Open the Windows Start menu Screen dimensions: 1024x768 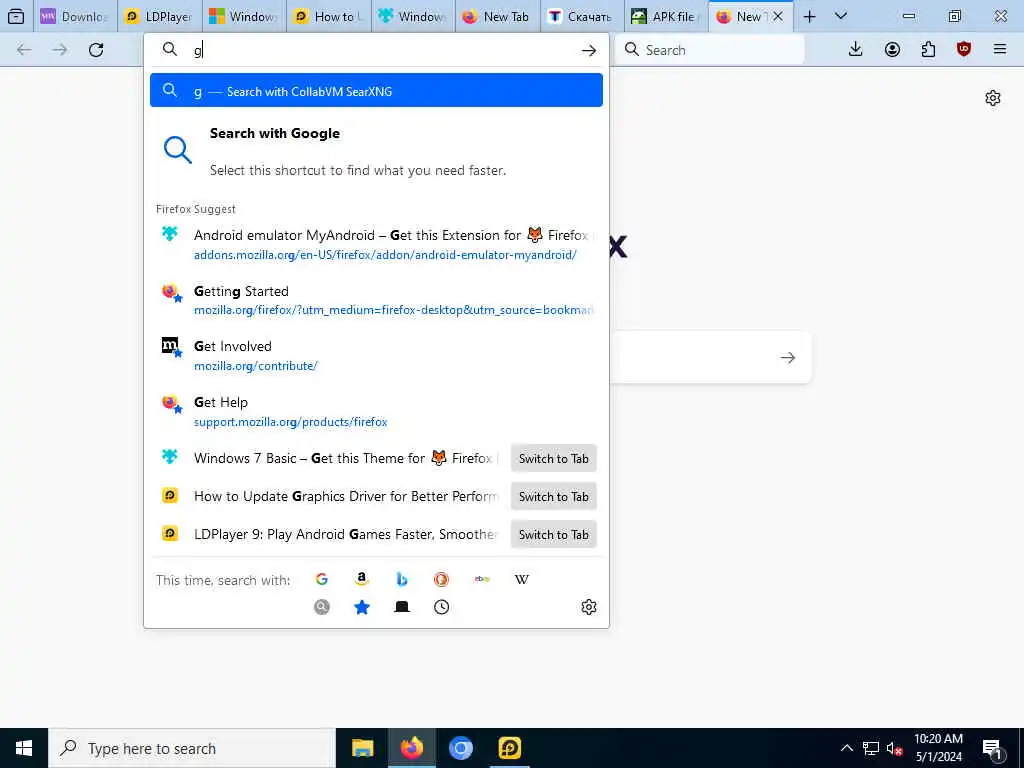(x=24, y=748)
